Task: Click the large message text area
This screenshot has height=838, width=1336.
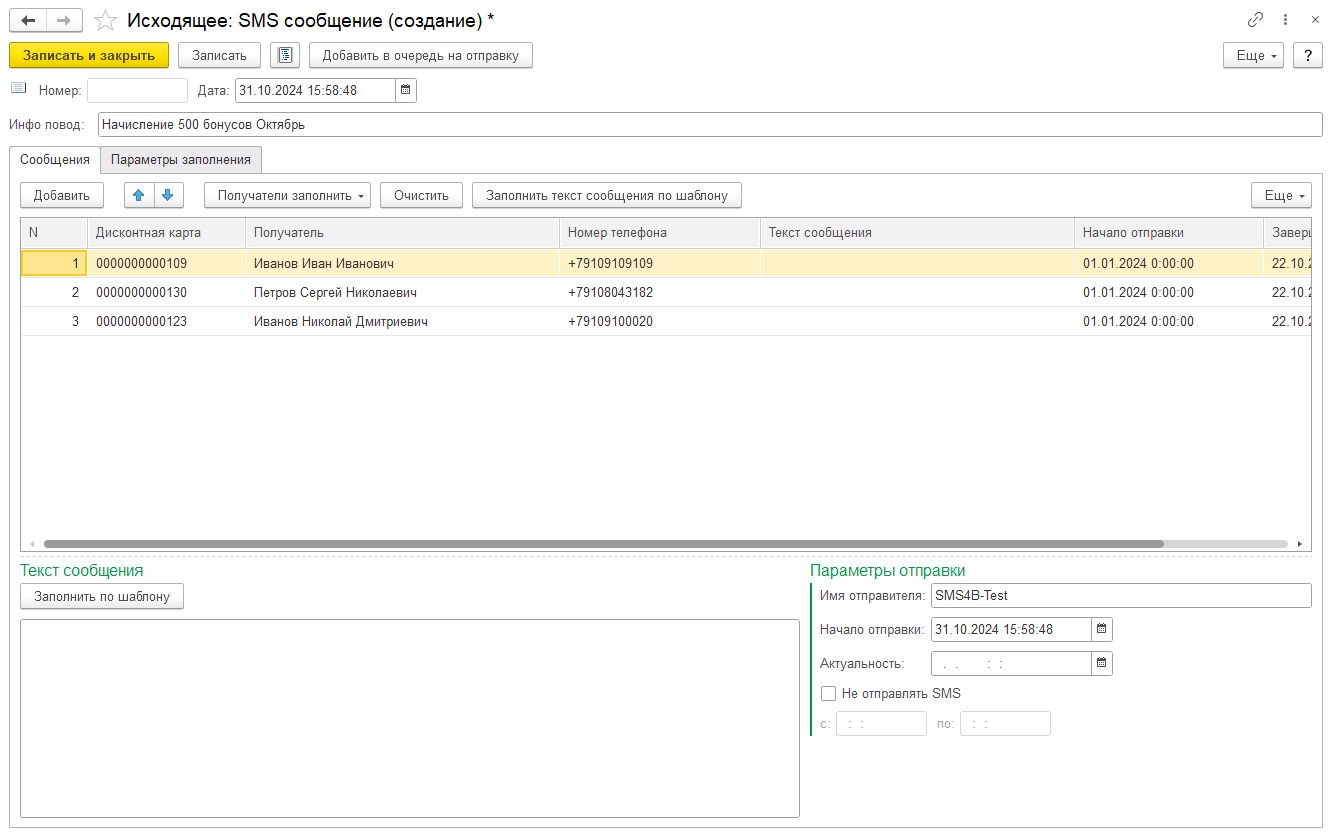Action: tap(410, 718)
